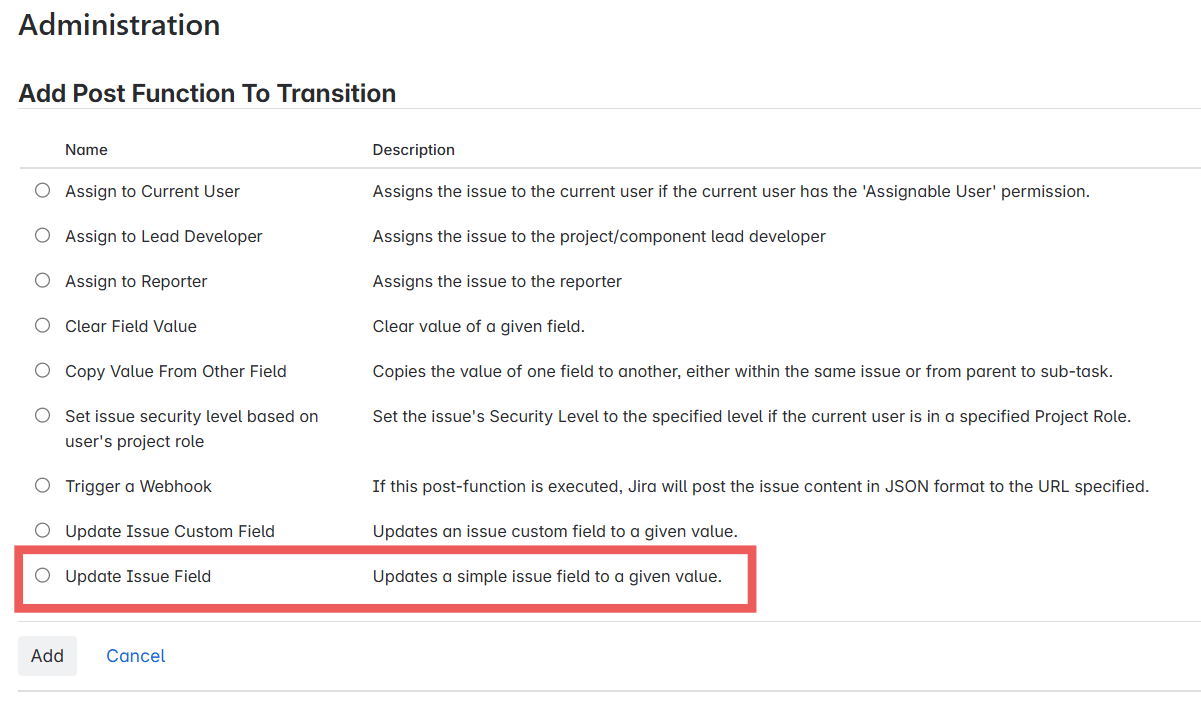Click the Add Post Function To Transition heading

(206, 93)
